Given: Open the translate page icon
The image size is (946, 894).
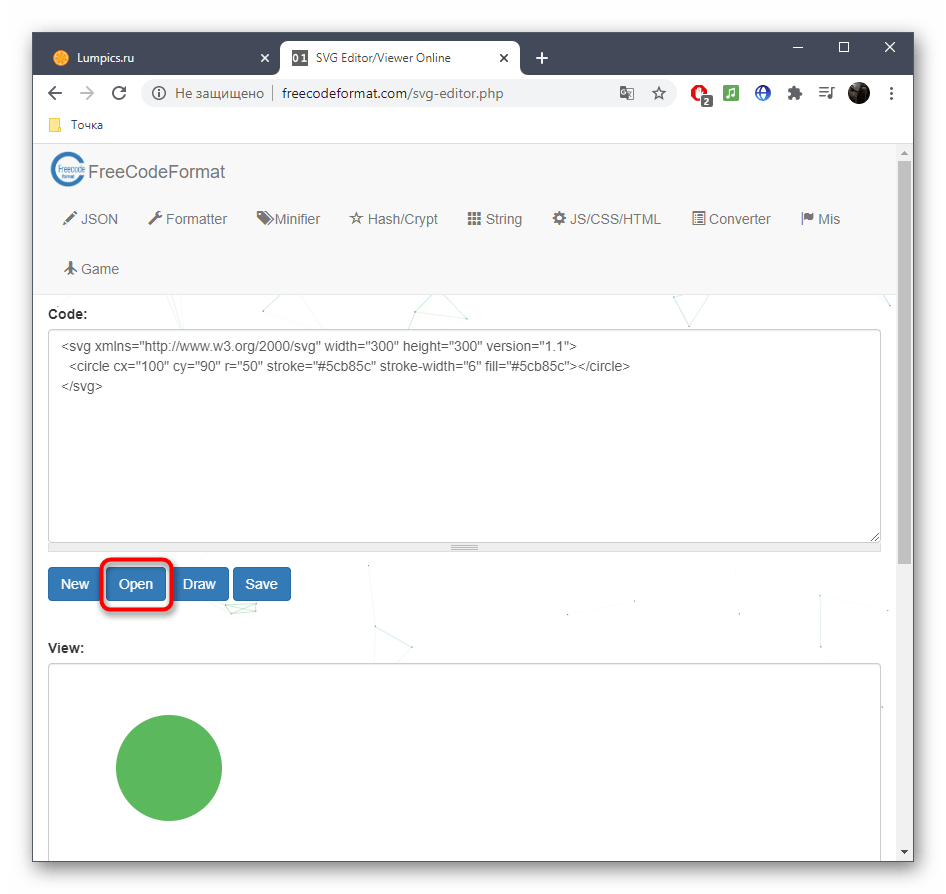Looking at the screenshot, I should point(627,93).
